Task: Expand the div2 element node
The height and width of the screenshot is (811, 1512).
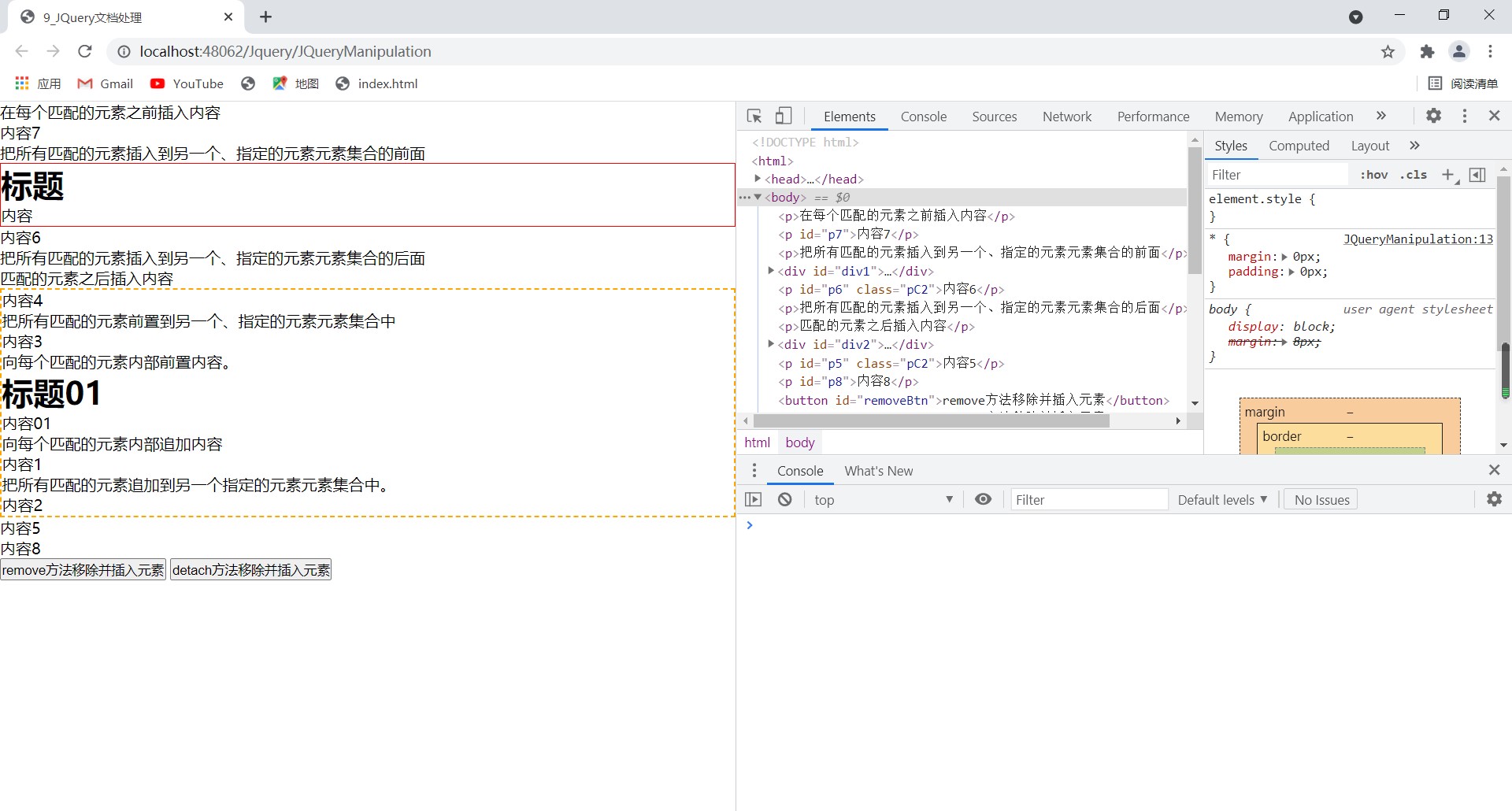Action: [771, 343]
